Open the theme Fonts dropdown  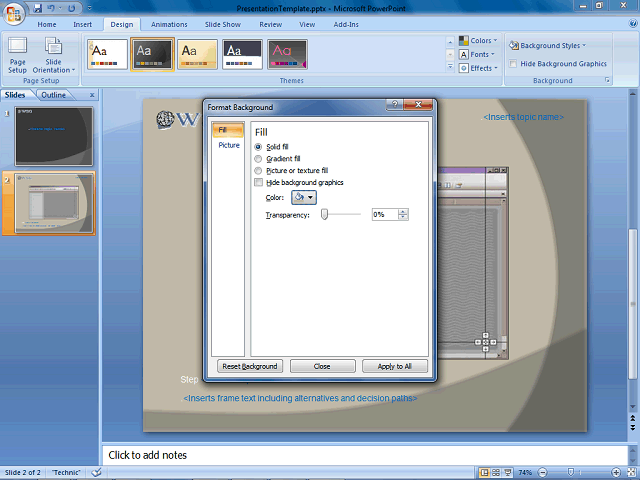(x=477, y=54)
